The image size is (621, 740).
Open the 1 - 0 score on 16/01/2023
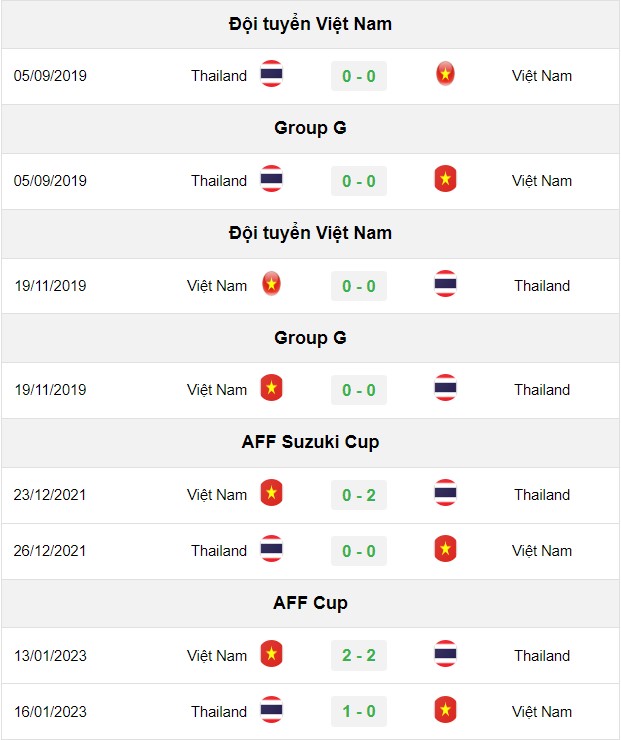(x=359, y=711)
